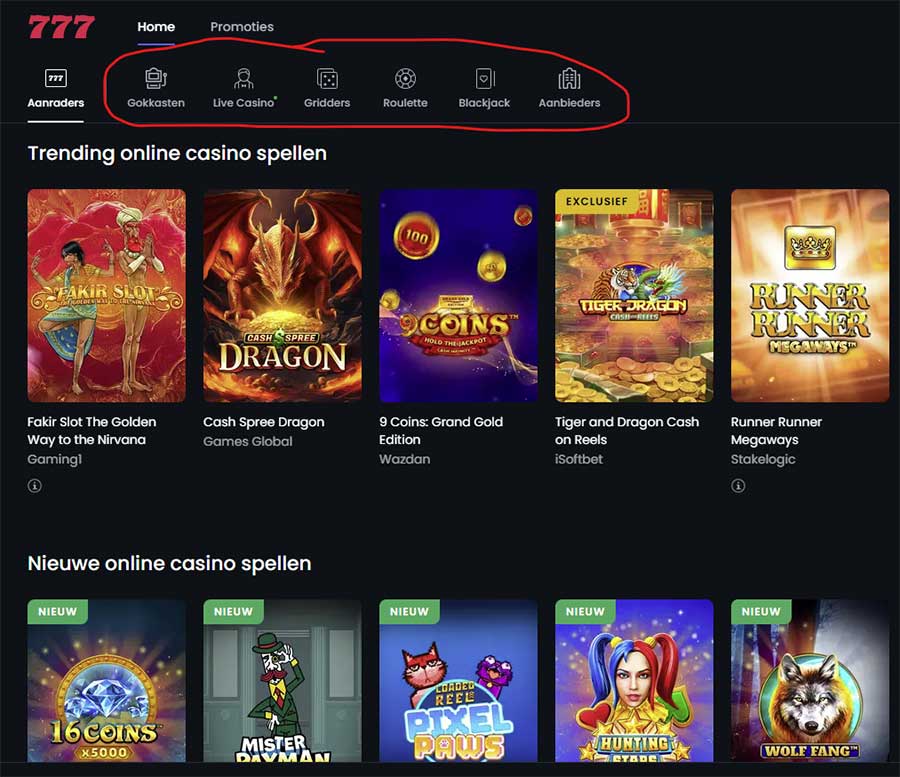Play Tiger and Dragon Cash on Reels

[634, 296]
